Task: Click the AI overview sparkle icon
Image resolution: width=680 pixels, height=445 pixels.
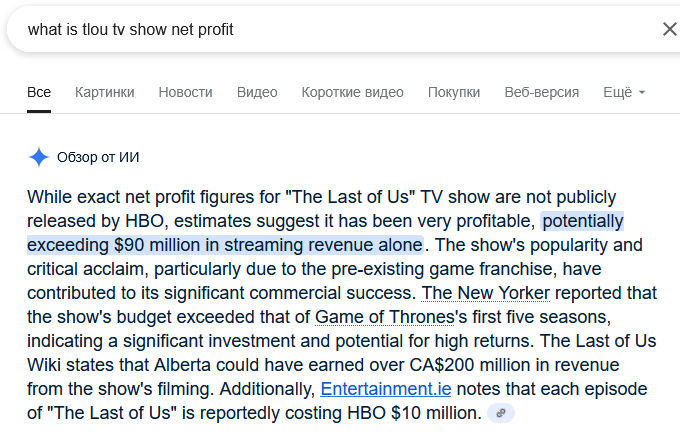Action: tap(39, 157)
